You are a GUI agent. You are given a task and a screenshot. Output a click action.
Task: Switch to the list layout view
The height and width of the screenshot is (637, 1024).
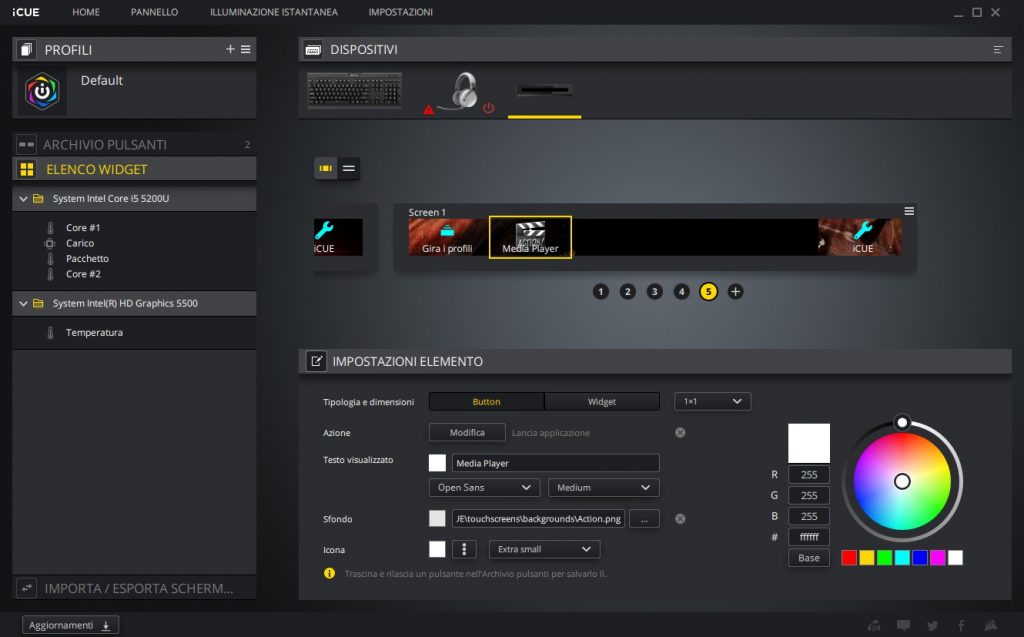pos(349,169)
